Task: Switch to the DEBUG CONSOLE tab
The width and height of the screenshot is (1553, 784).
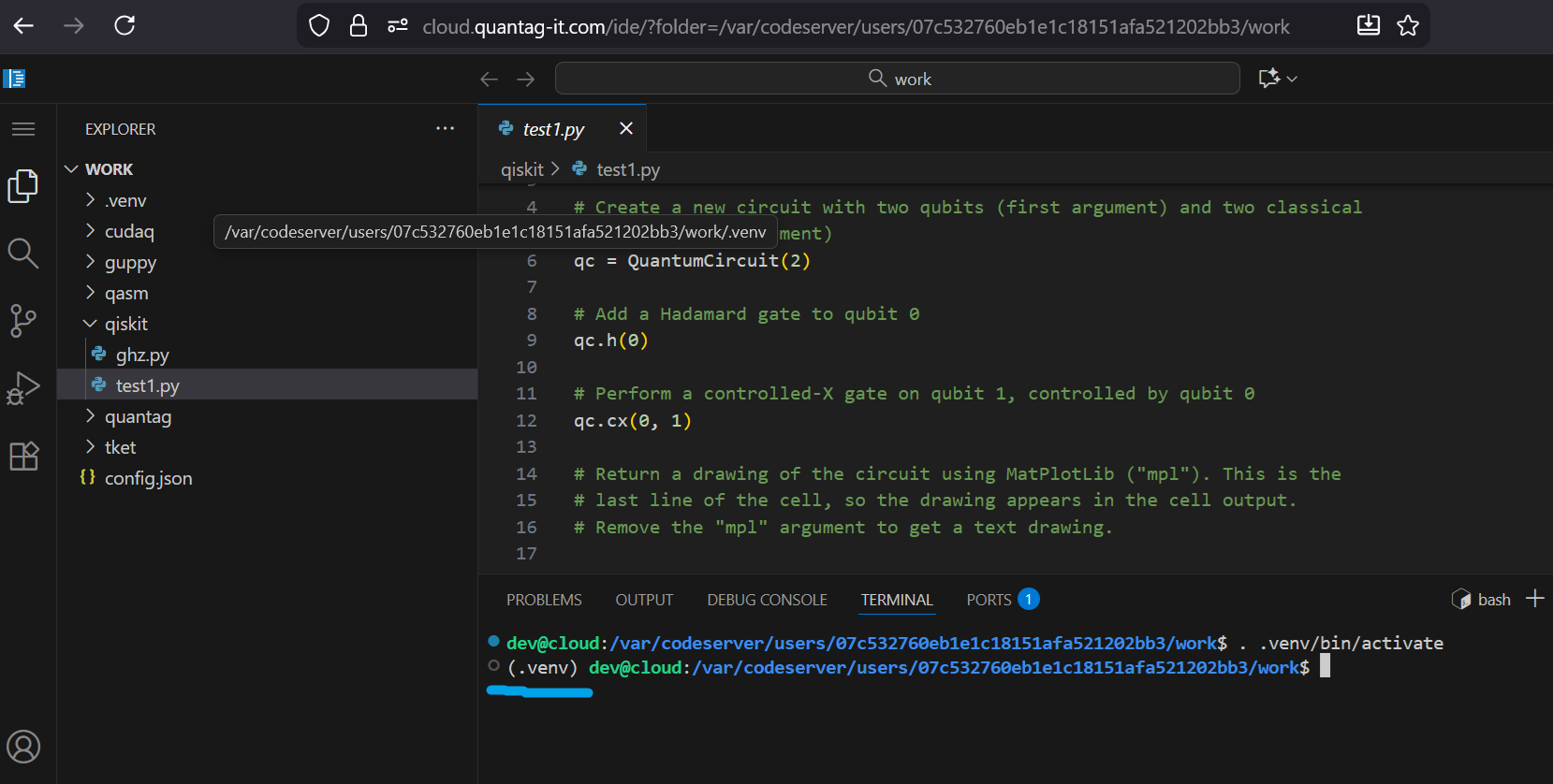Action: tap(767, 600)
